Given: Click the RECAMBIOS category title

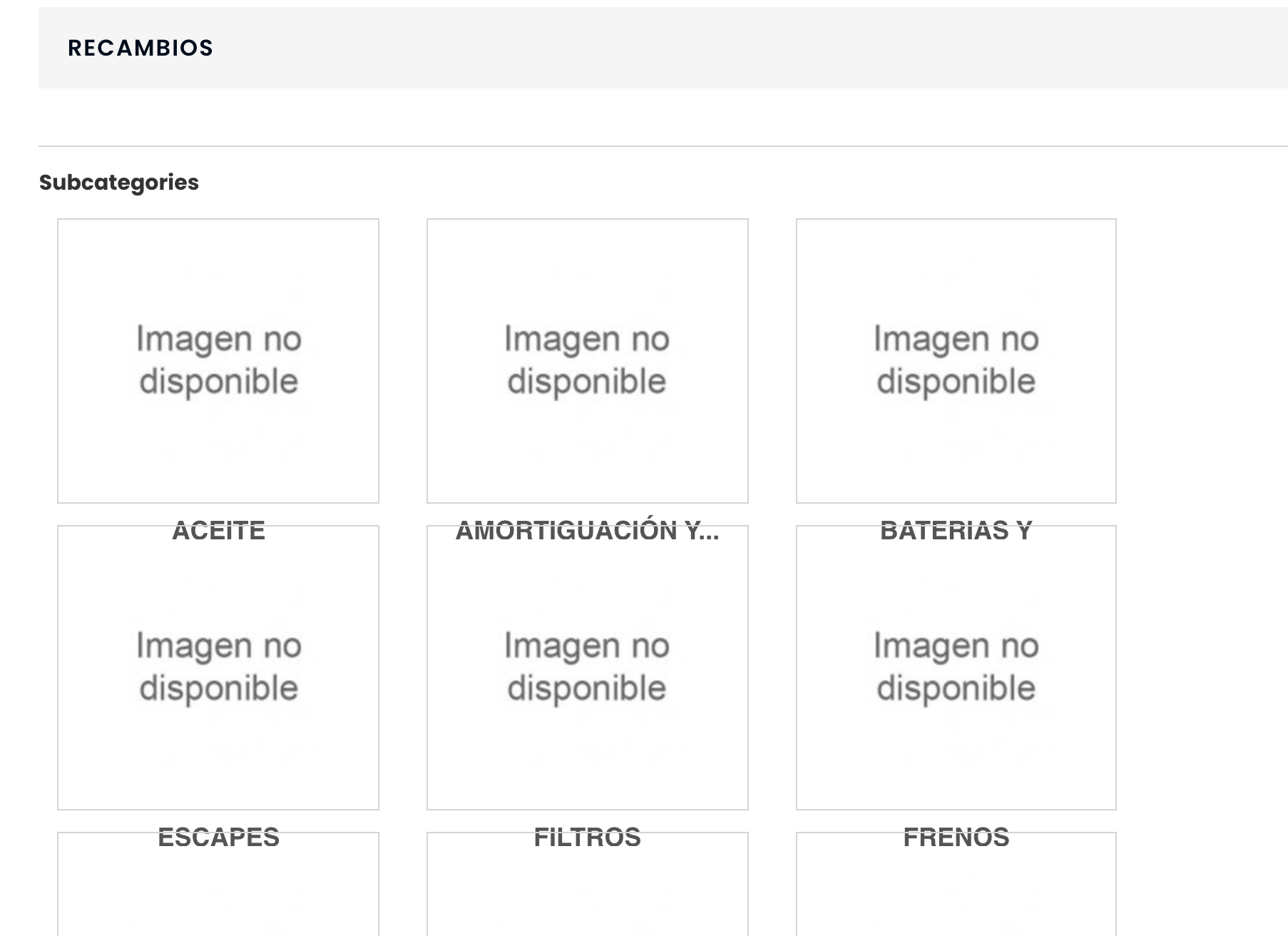Looking at the screenshot, I should click(x=140, y=48).
